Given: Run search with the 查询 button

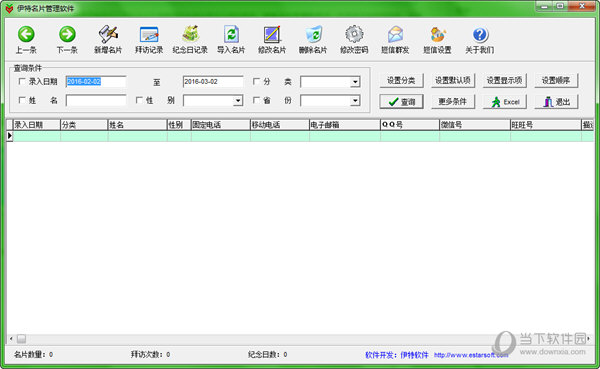Looking at the screenshot, I should (x=401, y=102).
